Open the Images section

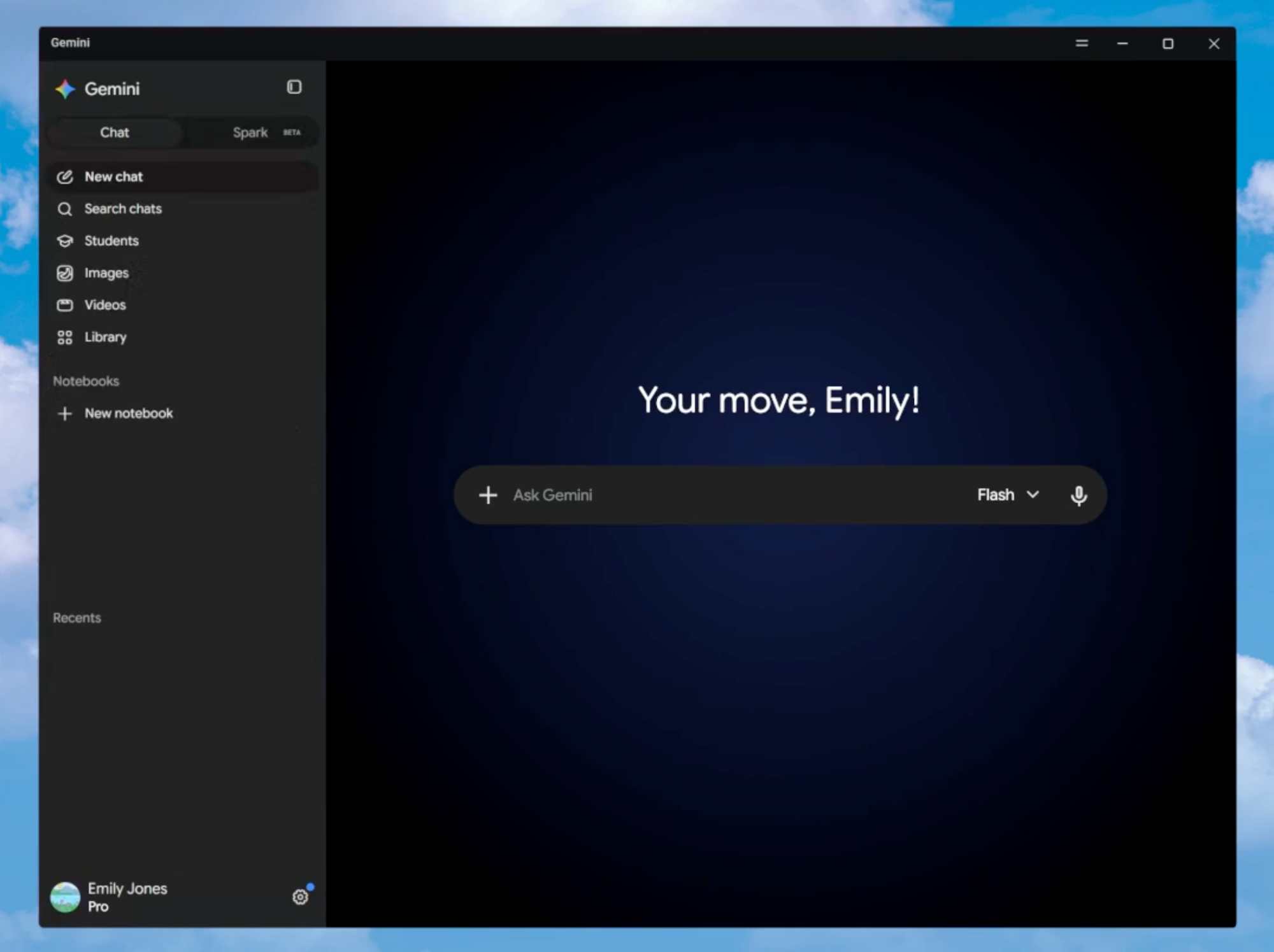click(x=183, y=273)
